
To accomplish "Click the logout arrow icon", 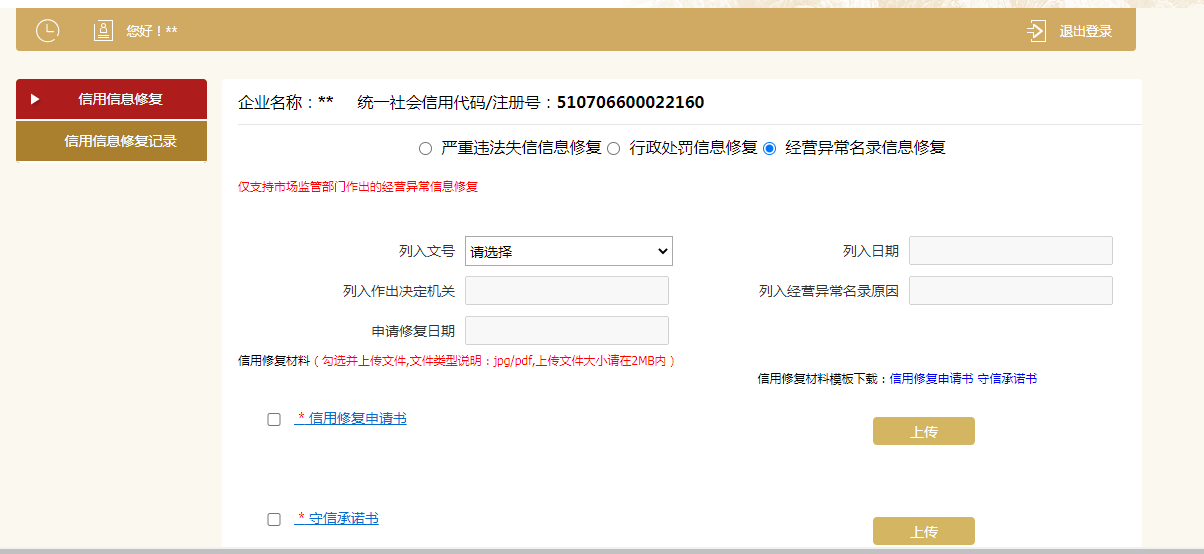I will (1036, 31).
